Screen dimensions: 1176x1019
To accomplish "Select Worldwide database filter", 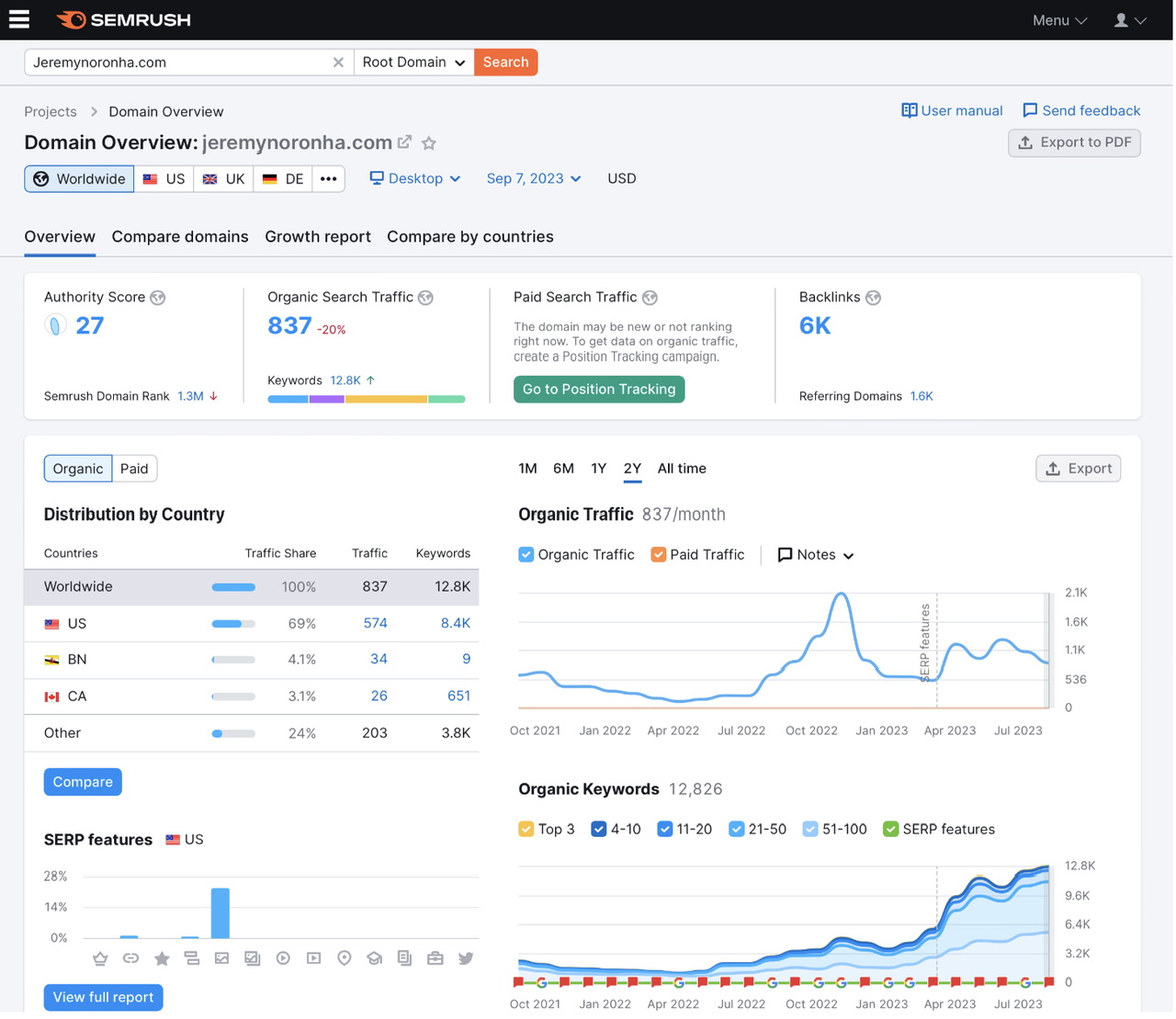I will click(79, 179).
